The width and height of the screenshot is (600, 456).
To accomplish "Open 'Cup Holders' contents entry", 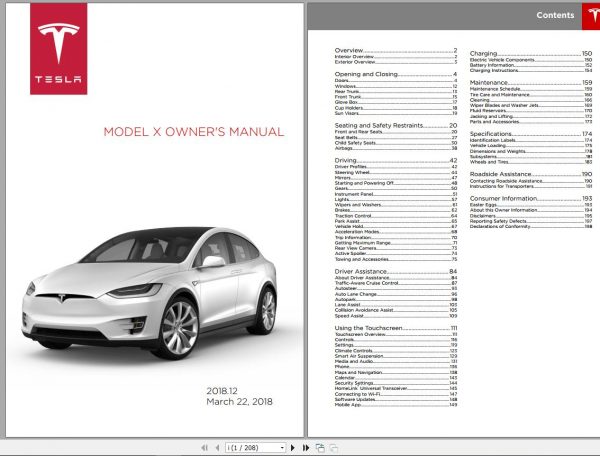I will [x=396, y=108].
